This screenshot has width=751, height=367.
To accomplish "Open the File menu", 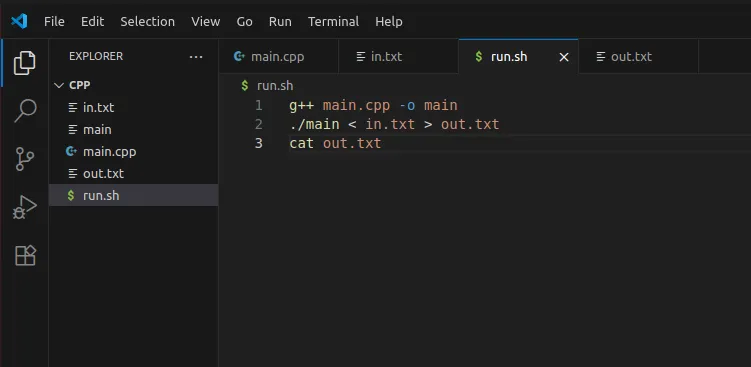I will tap(54, 22).
